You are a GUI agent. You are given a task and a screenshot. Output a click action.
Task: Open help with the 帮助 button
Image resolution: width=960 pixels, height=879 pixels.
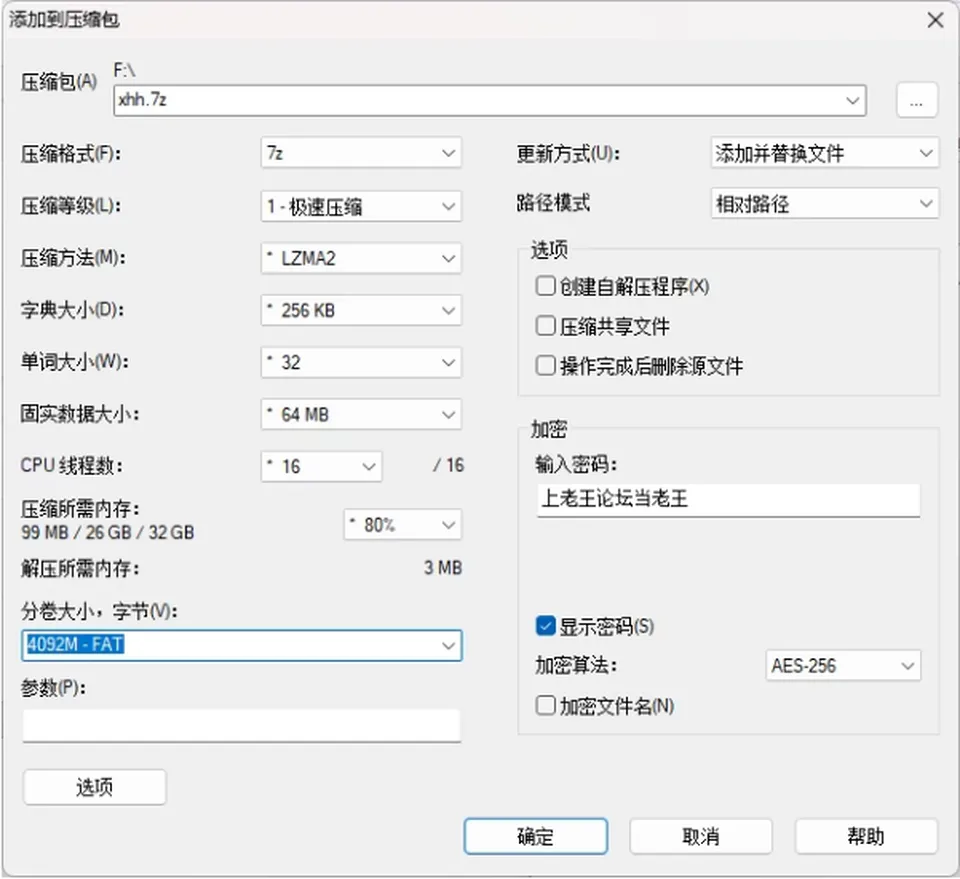pyautogui.click(x=866, y=836)
